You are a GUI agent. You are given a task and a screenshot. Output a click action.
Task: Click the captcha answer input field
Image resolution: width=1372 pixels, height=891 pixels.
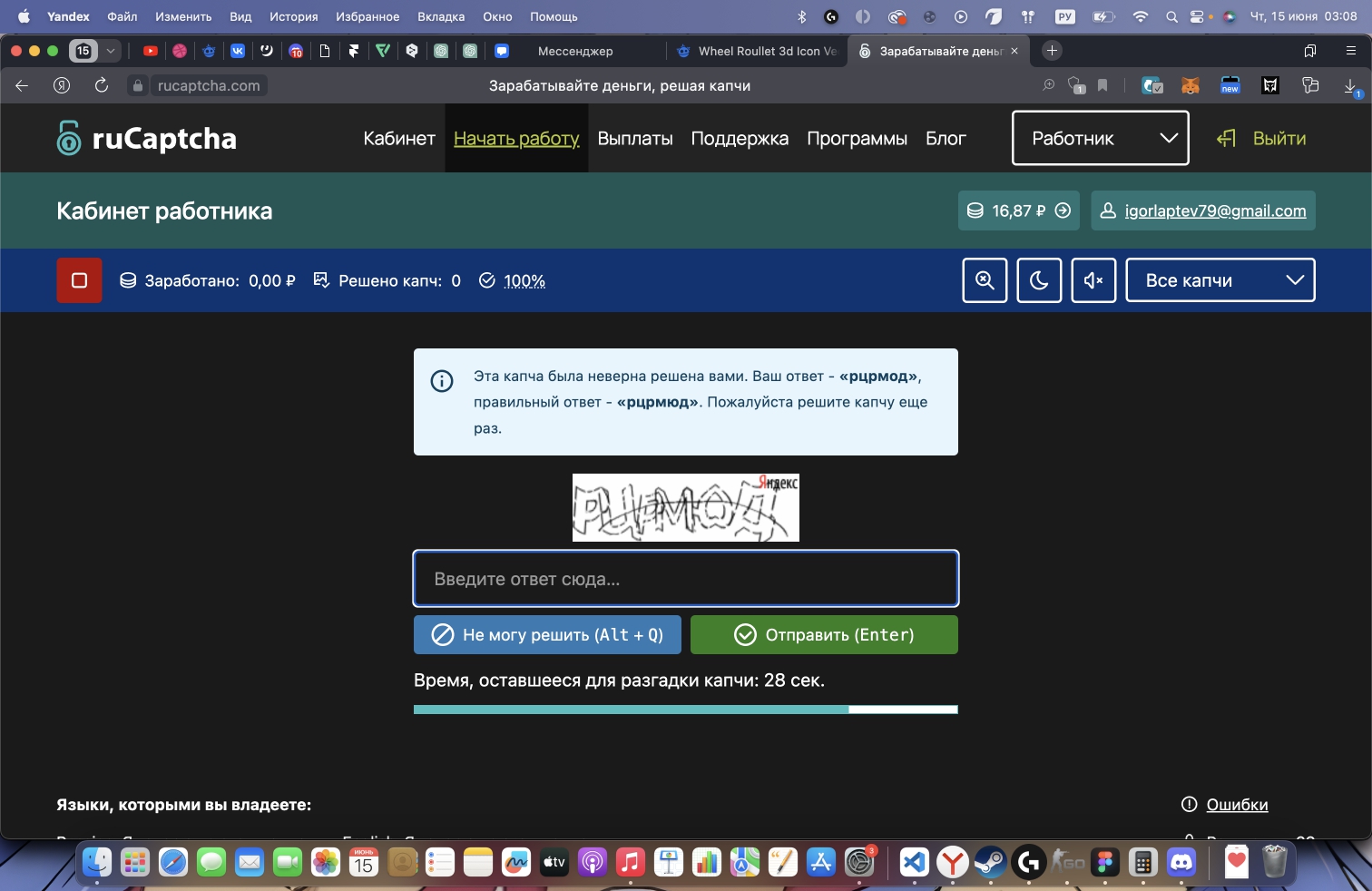(685, 579)
